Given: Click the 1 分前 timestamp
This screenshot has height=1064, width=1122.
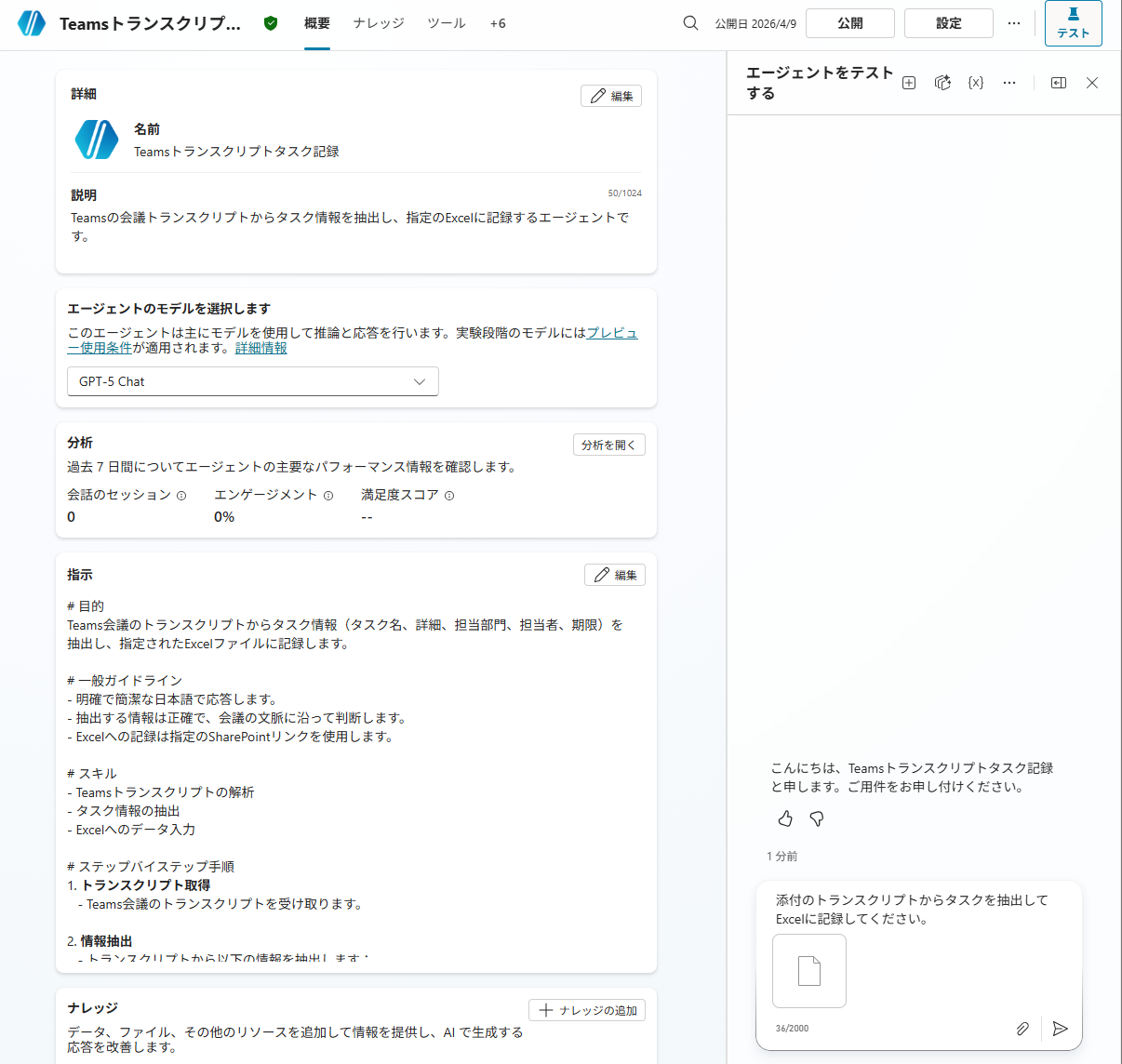Looking at the screenshot, I should coord(782,857).
